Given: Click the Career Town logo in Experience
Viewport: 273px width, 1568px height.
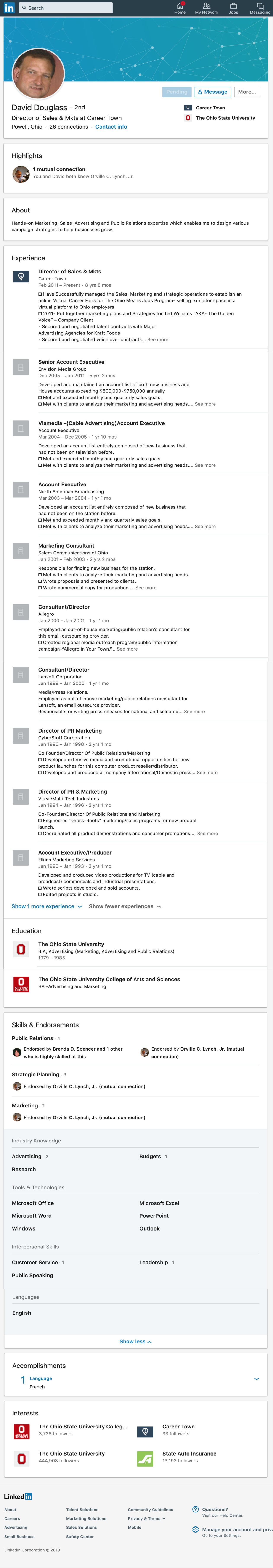Looking at the screenshot, I should pos(21,276).
